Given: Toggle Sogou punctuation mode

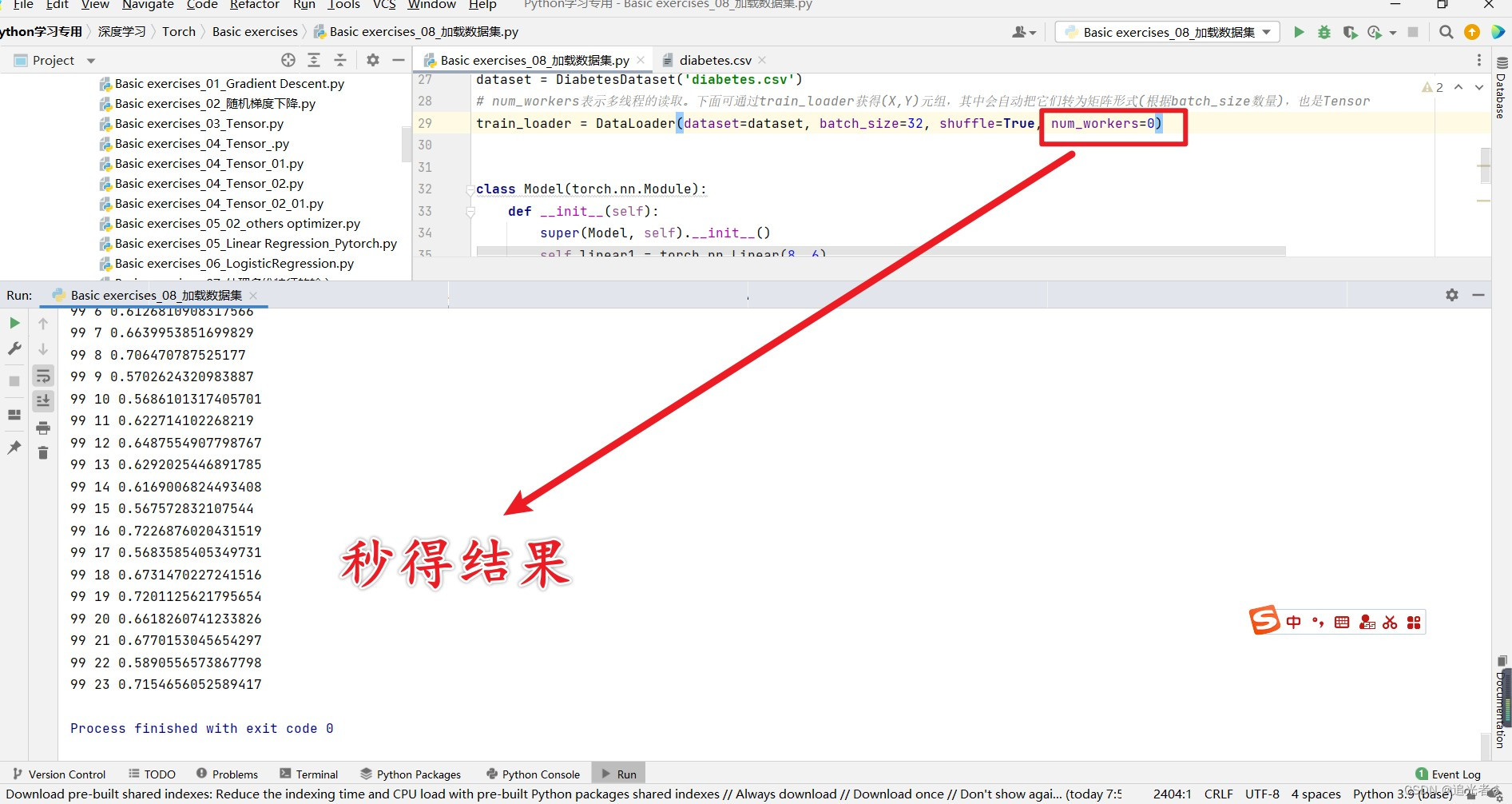Looking at the screenshot, I should (1318, 623).
